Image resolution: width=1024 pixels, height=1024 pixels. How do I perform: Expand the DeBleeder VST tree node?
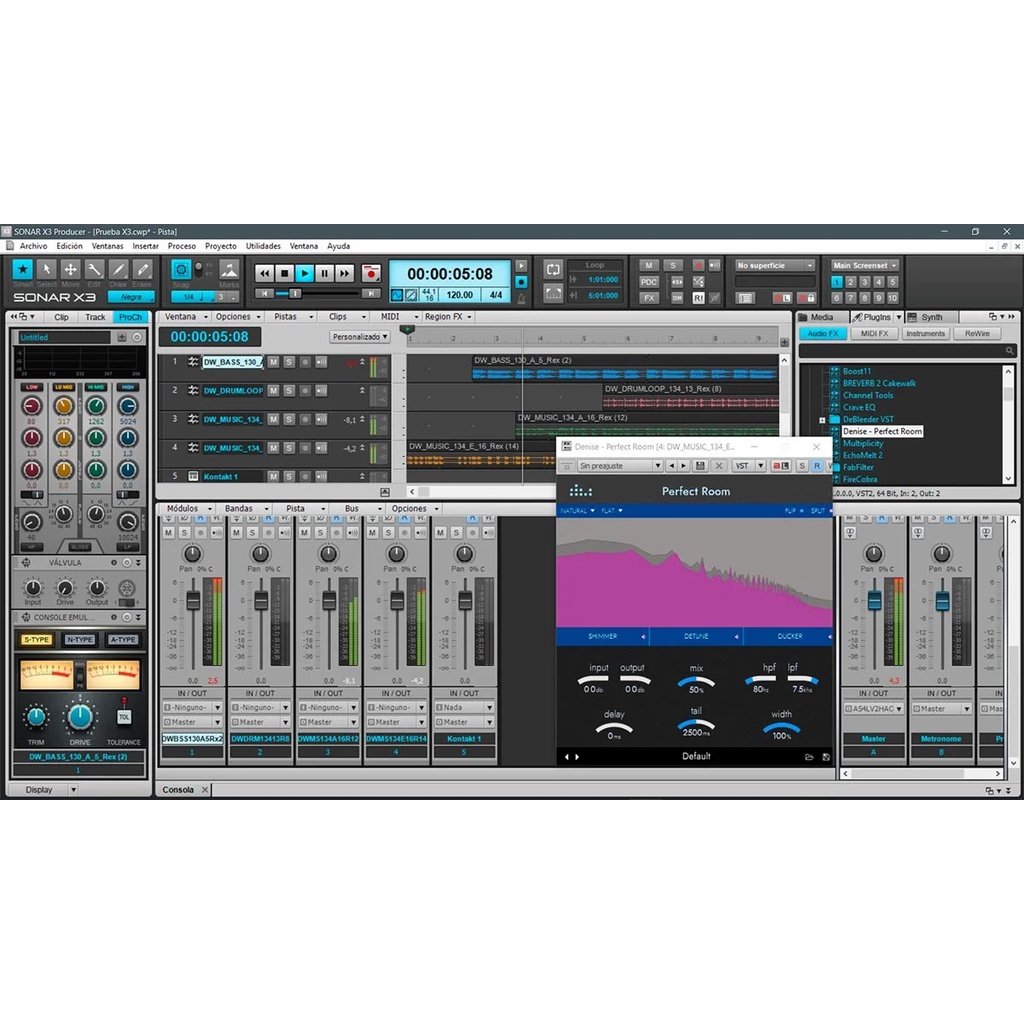point(822,420)
